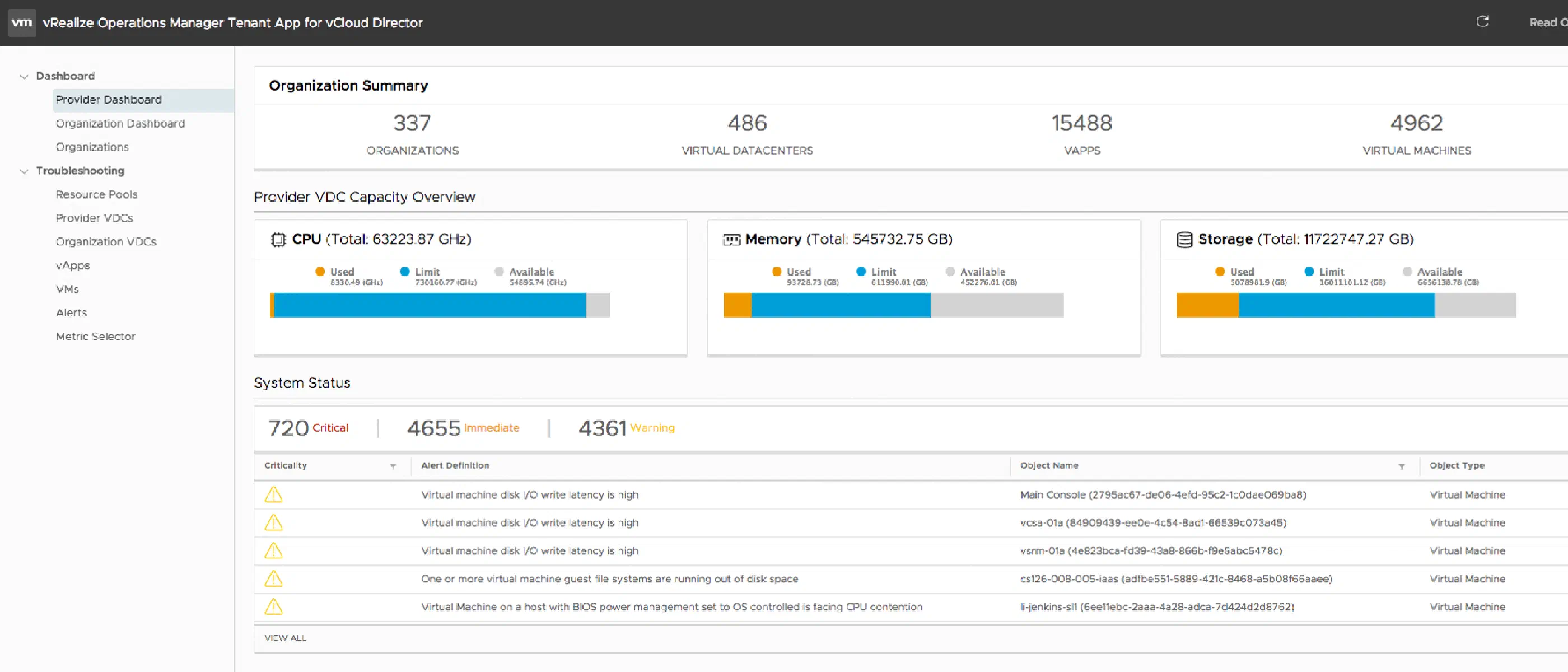Image resolution: width=1568 pixels, height=672 pixels.
Task: Click the 4361 Warning alerts count
Action: coord(602,428)
